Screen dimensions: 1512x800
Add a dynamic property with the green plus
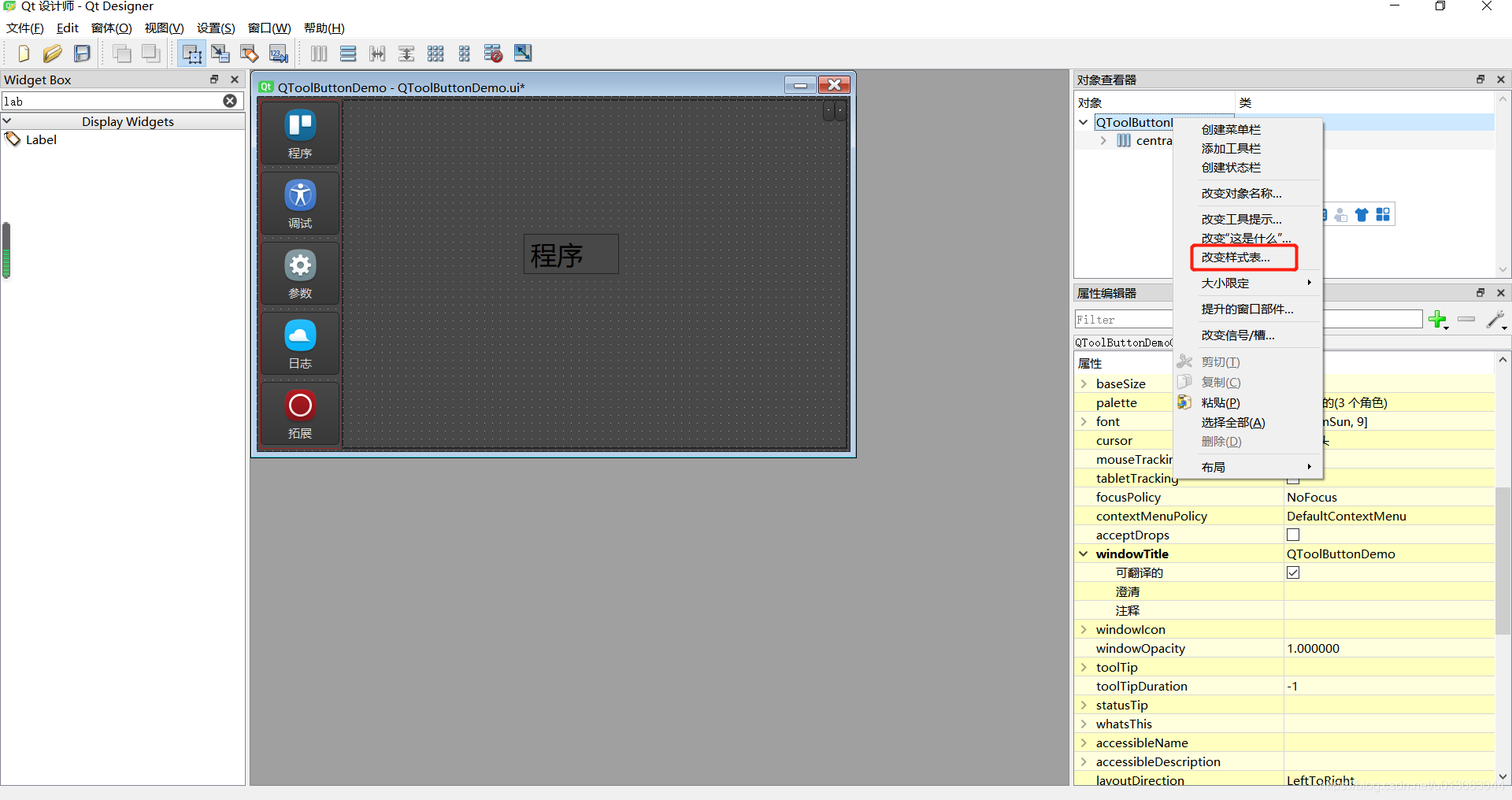(1438, 320)
